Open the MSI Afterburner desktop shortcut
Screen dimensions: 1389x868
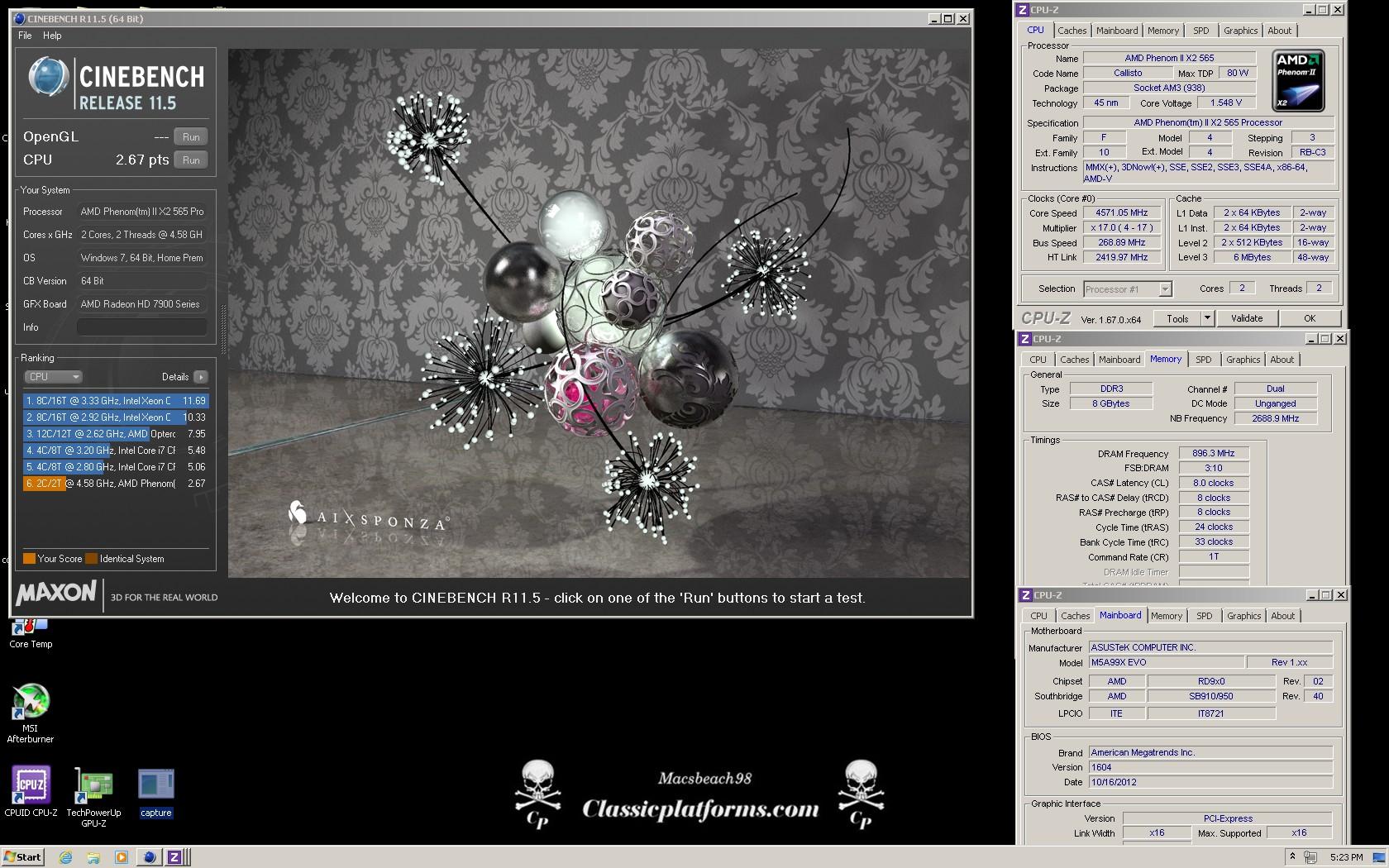pyautogui.click(x=31, y=713)
